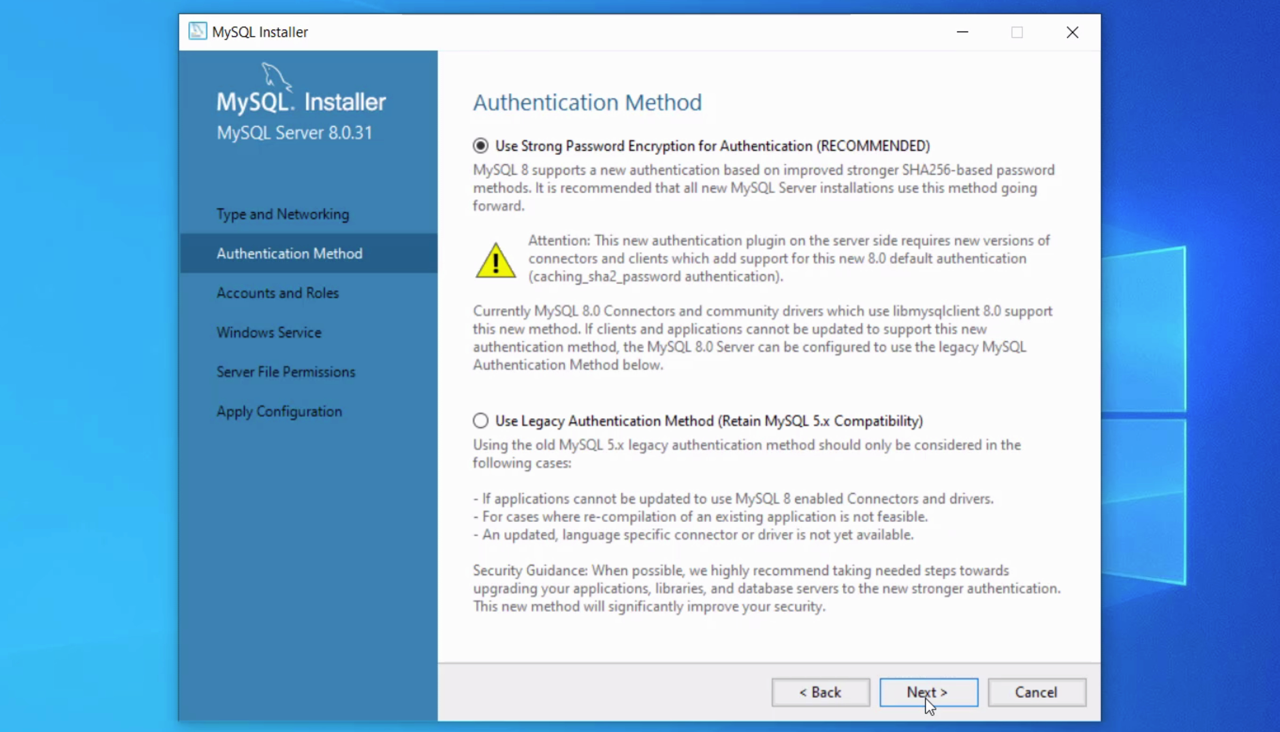Viewport: 1280px width, 732px height.
Task: Open the Windows Service step
Action: click(269, 332)
